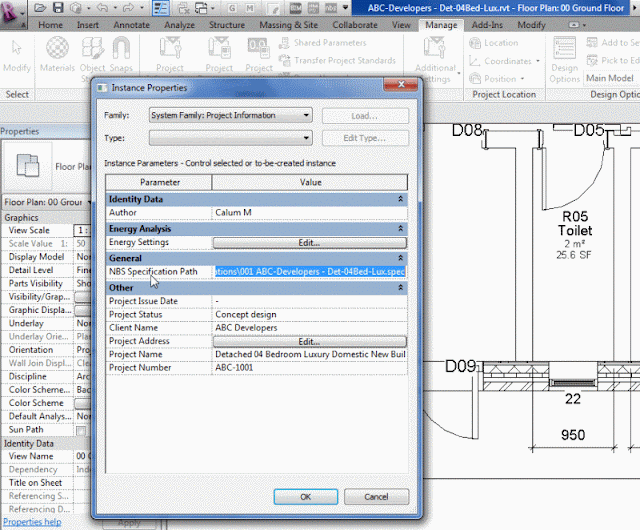Click Transfer Project Standards
Screen dimensions: 640x530
(337, 60)
